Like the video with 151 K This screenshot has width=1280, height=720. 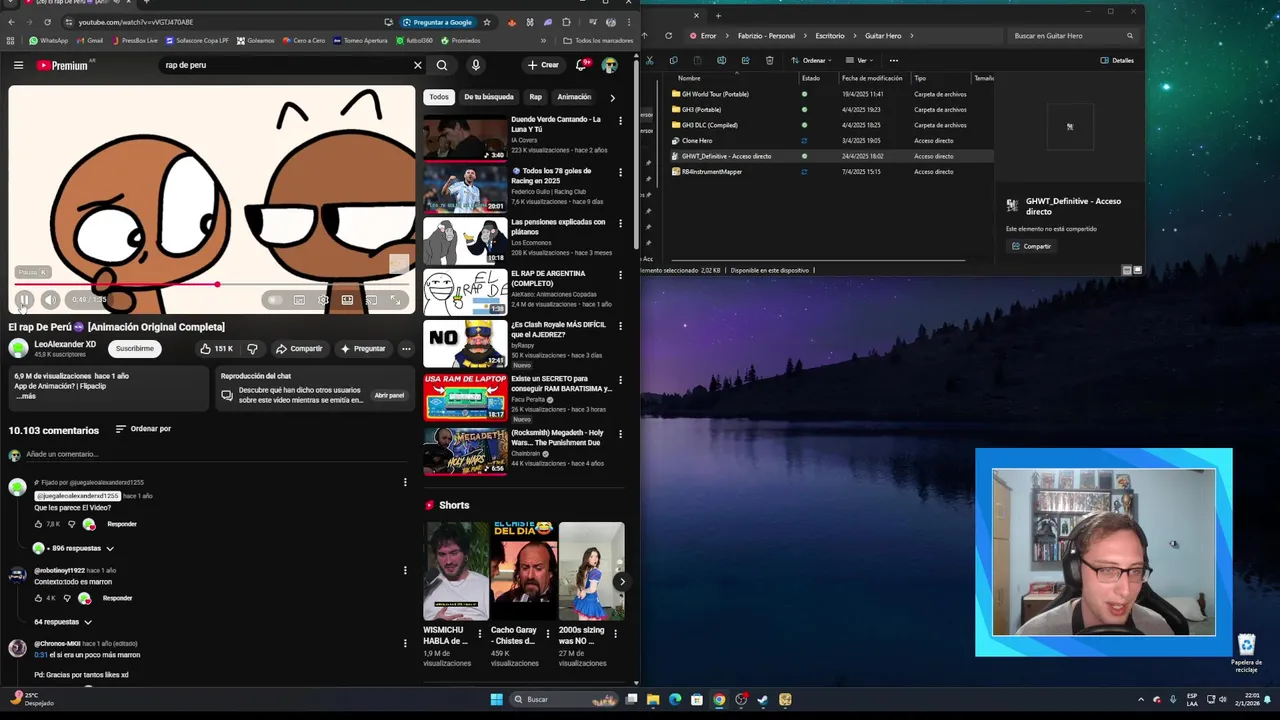pyautogui.click(x=215, y=349)
